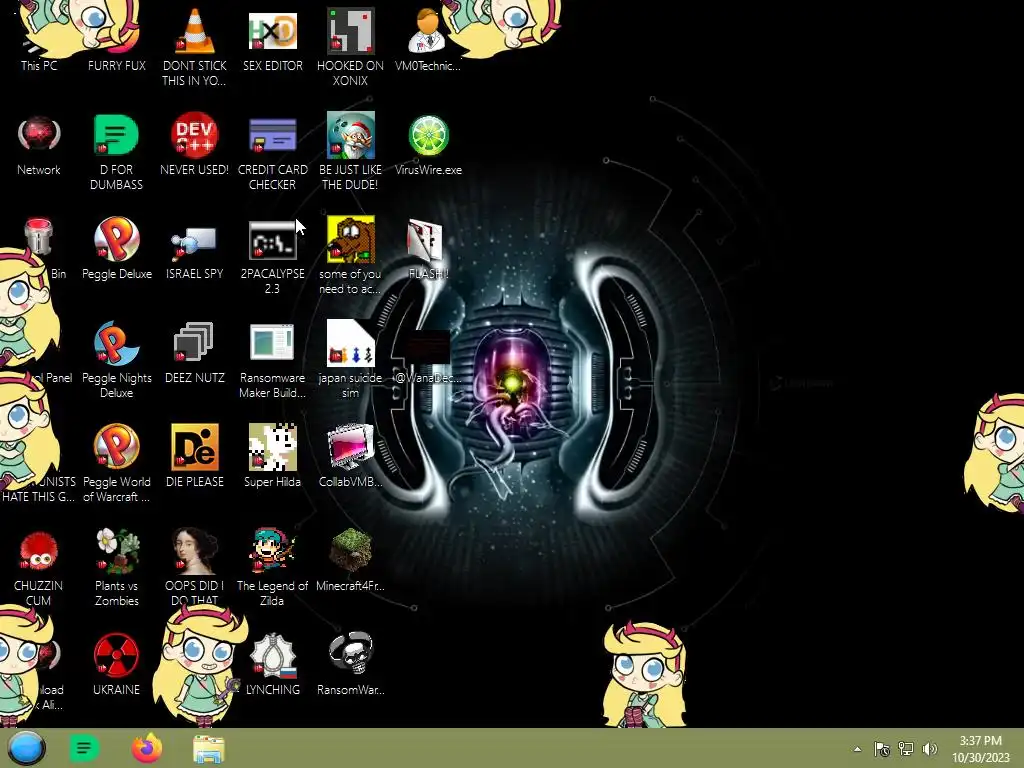Open the CREDIT CARD CHECKER shortcut

coord(272,152)
